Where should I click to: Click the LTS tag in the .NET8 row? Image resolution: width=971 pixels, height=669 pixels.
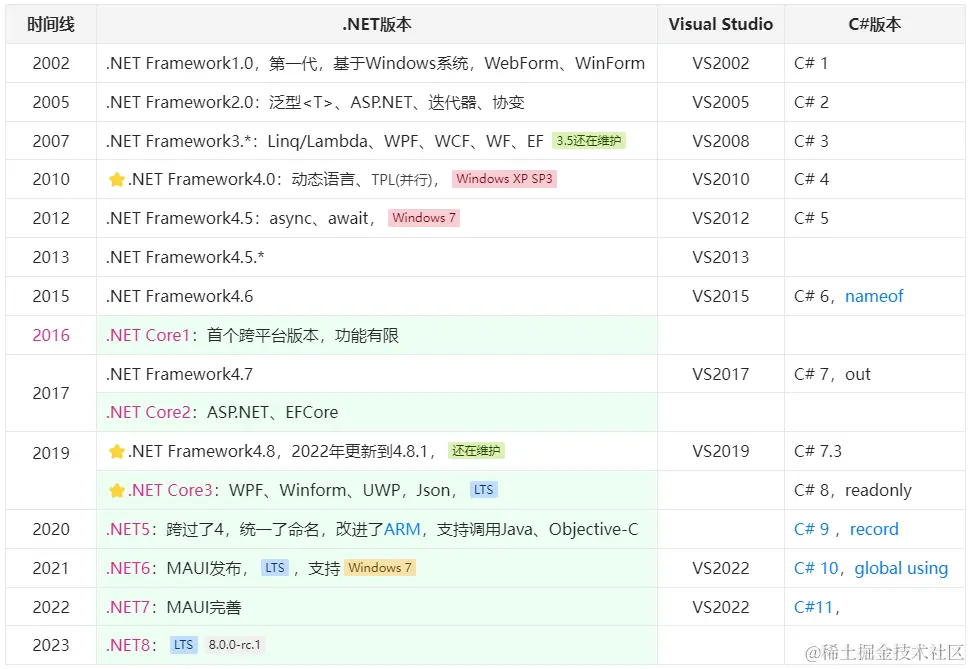click(183, 645)
